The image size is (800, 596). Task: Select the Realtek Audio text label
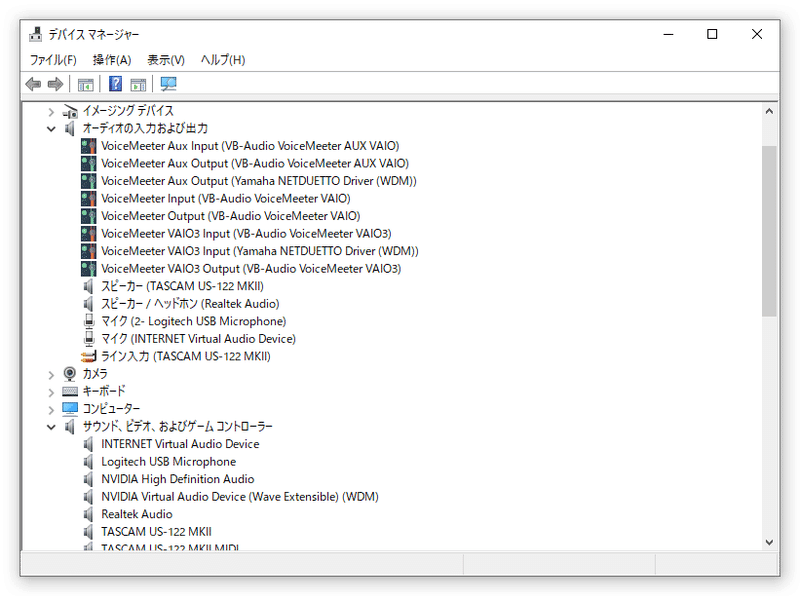[137, 514]
